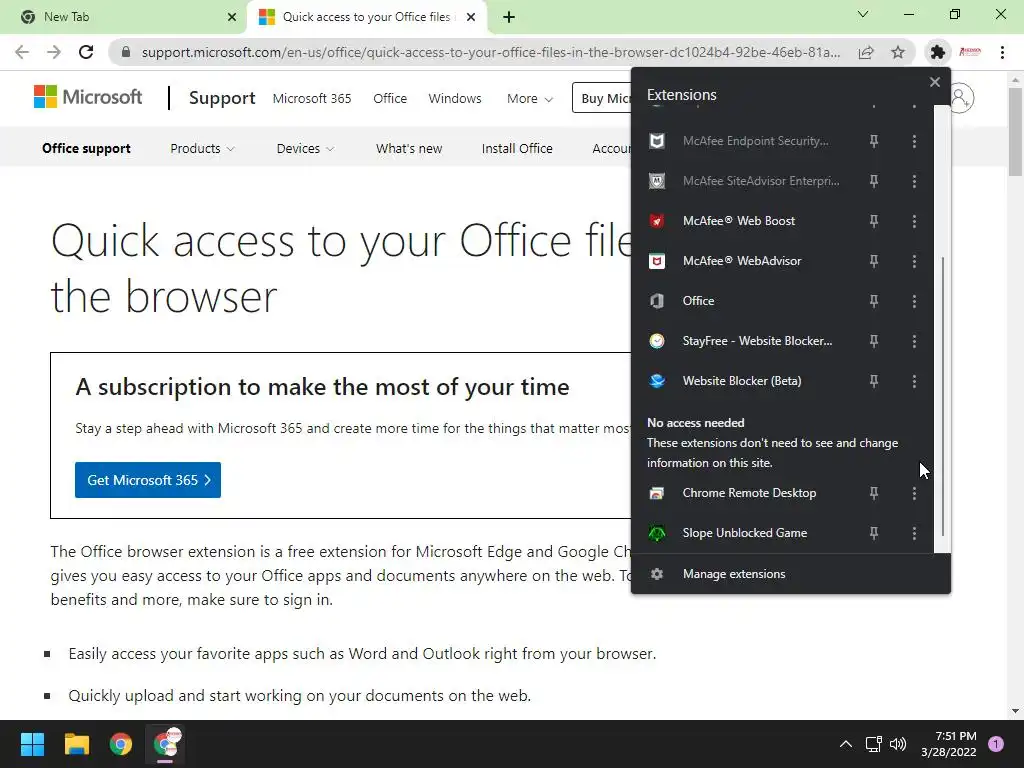Pin the StayFree Website Blocker extension
This screenshot has height=768, width=1024.
point(873,341)
